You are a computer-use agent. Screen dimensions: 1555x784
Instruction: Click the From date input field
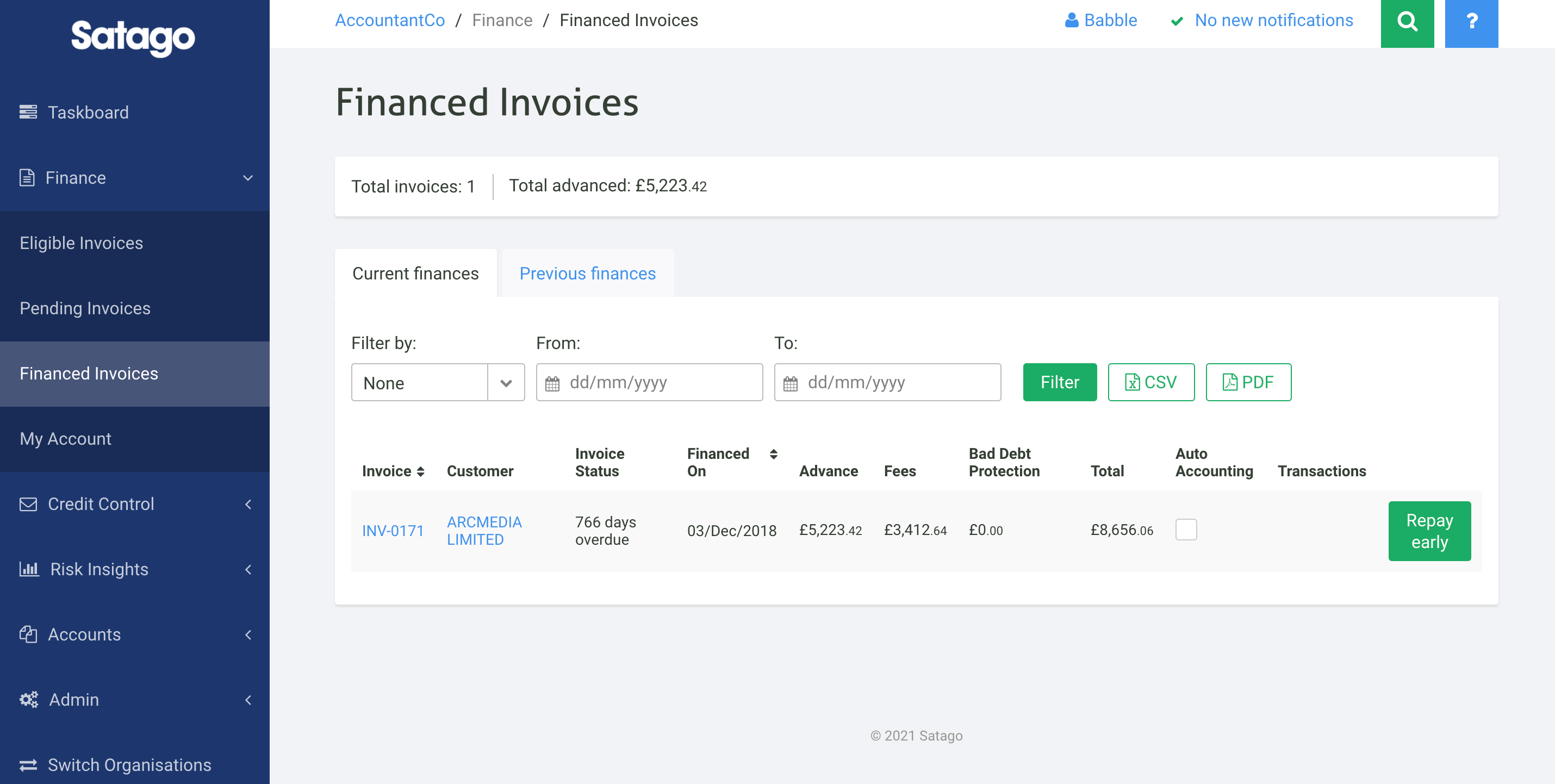pyautogui.click(x=649, y=382)
